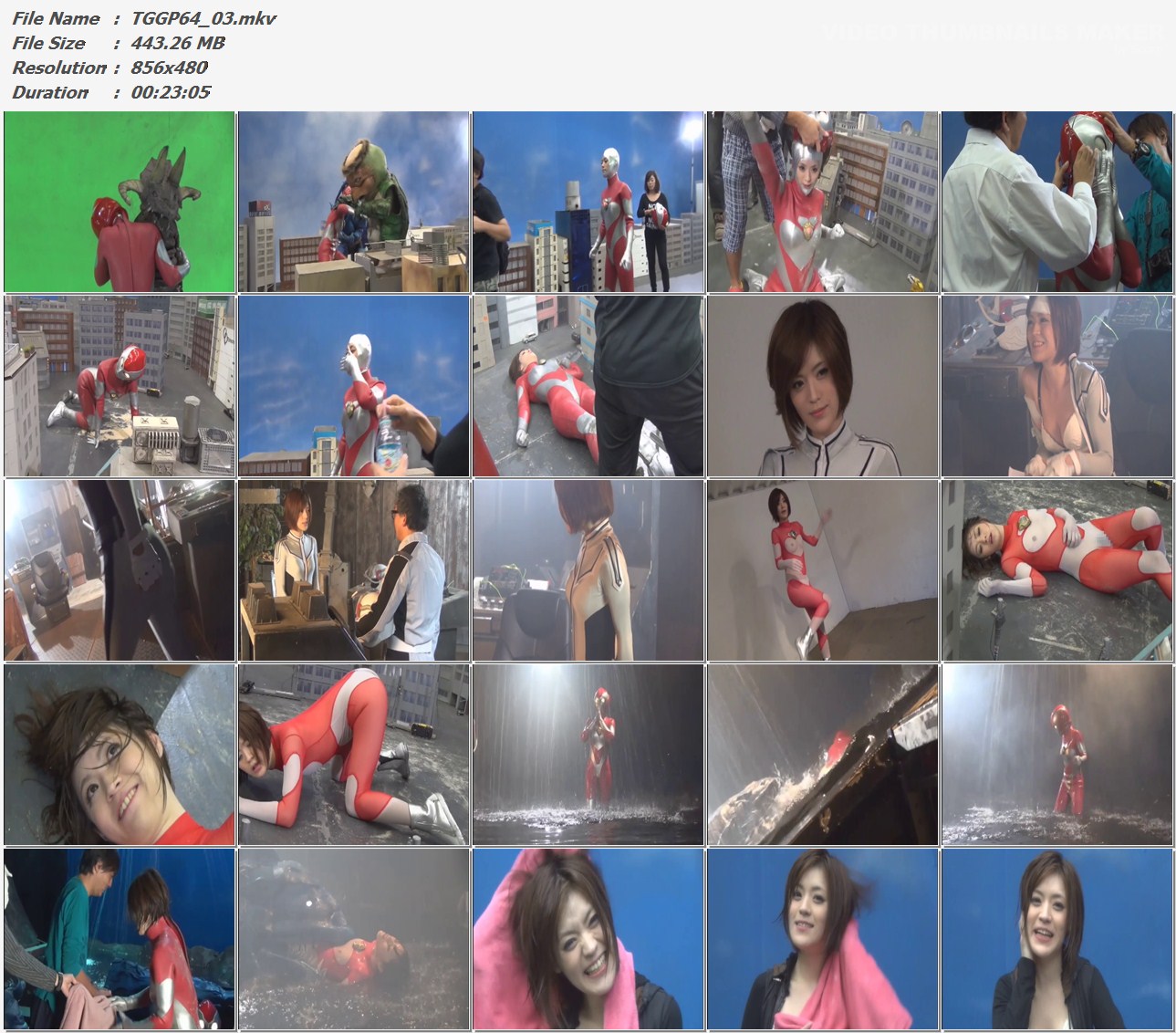This screenshot has width=1176, height=1033.
Task: Select the Duration value 00:23:05
Action: (171, 92)
